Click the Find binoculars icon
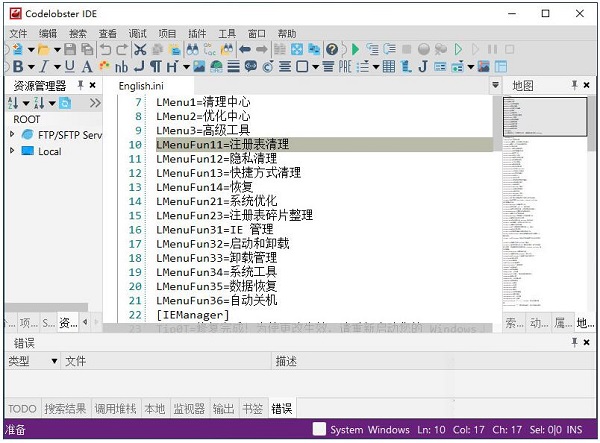The width and height of the screenshot is (600, 443). (x=192, y=49)
